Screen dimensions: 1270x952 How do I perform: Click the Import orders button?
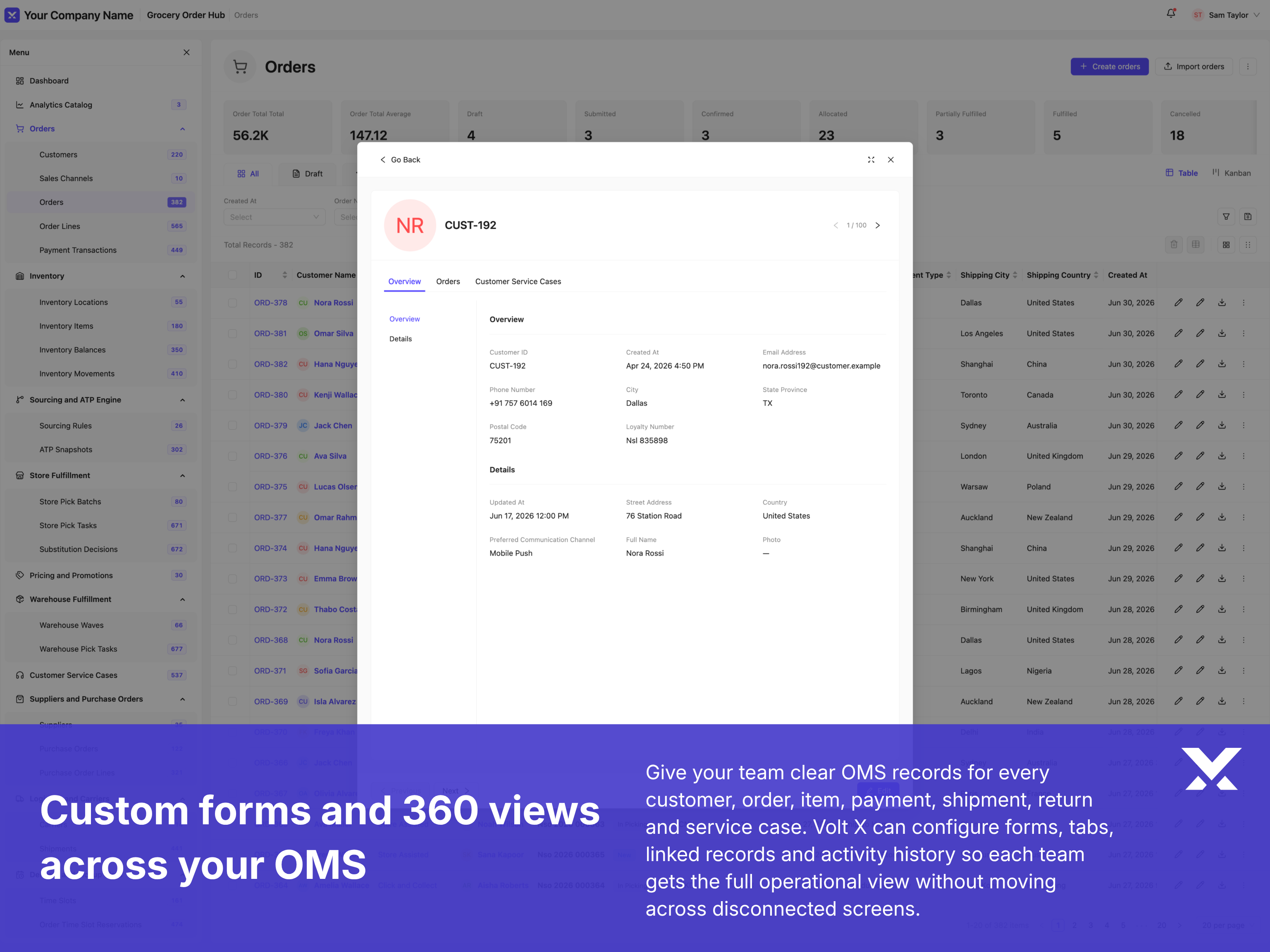click(1194, 67)
